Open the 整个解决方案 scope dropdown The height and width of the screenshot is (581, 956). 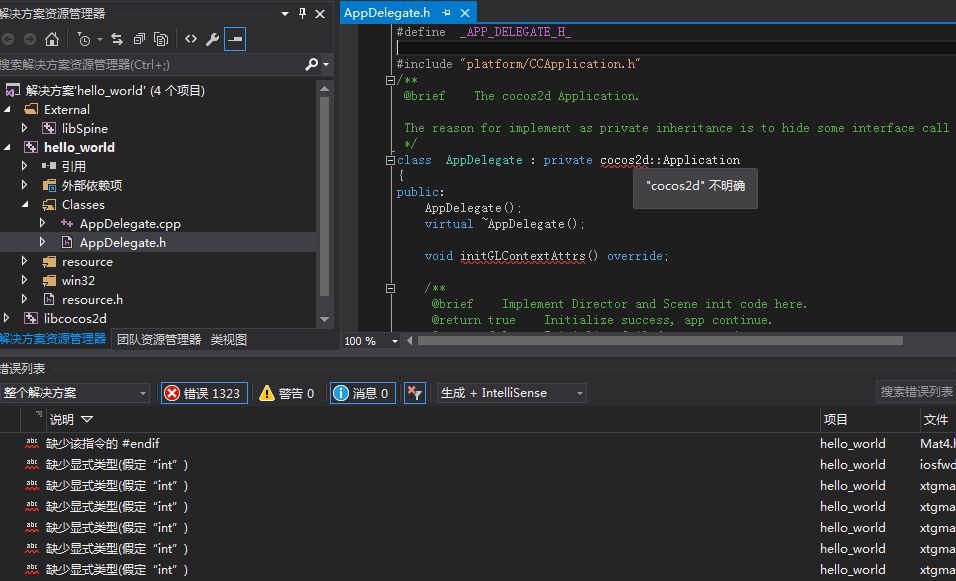point(75,393)
